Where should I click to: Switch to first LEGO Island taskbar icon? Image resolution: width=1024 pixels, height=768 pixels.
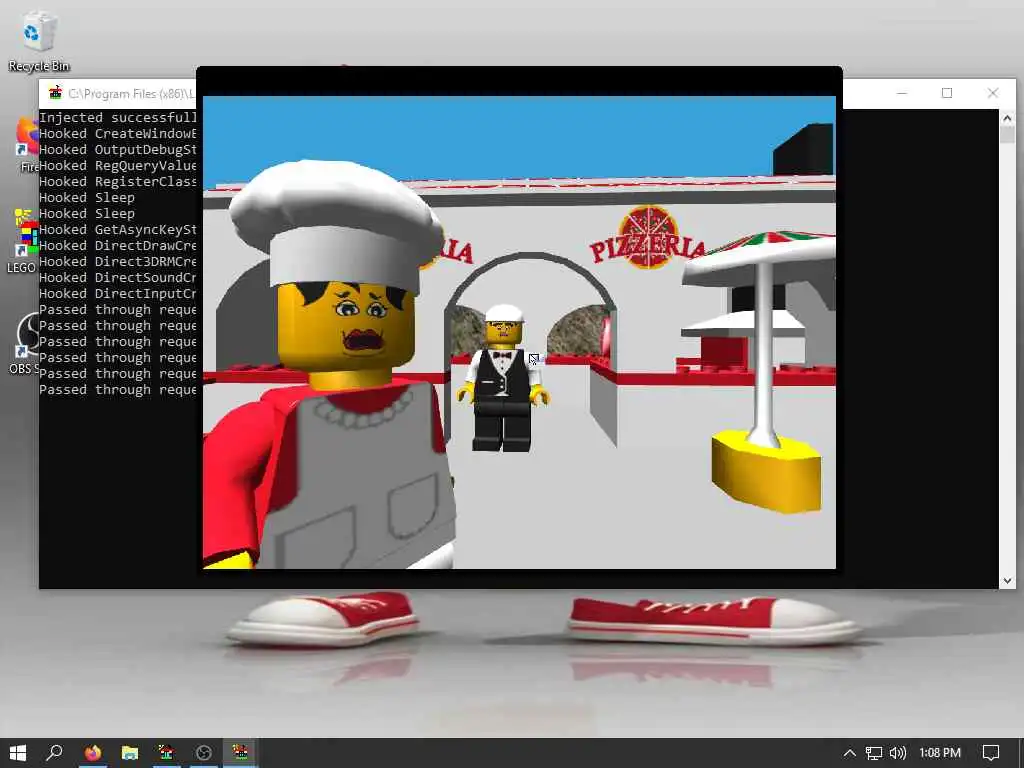click(x=166, y=753)
